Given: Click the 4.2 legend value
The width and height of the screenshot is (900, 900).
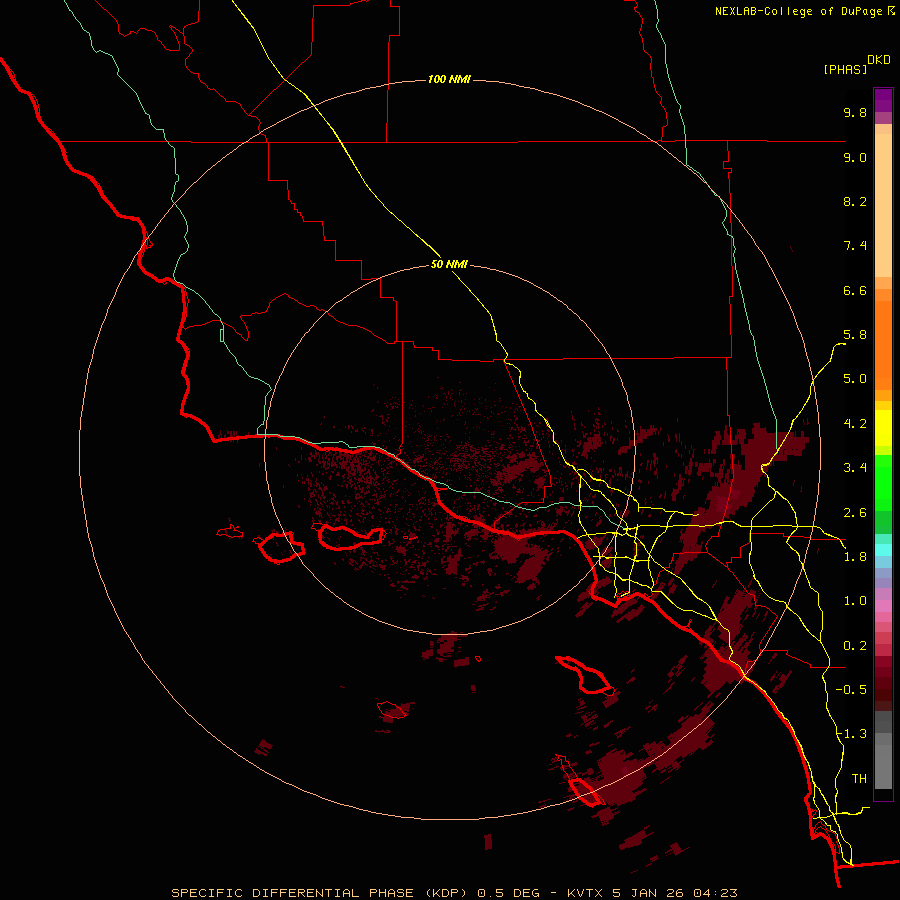Looking at the screenshot, I should [855, 424].
